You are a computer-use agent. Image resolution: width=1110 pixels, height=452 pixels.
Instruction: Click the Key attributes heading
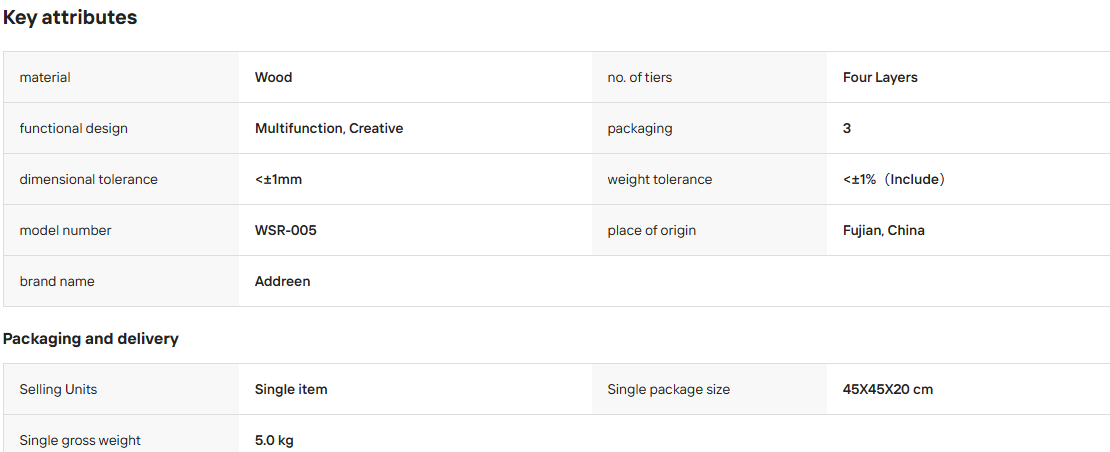pyautogui.click(x=70, y=18)
